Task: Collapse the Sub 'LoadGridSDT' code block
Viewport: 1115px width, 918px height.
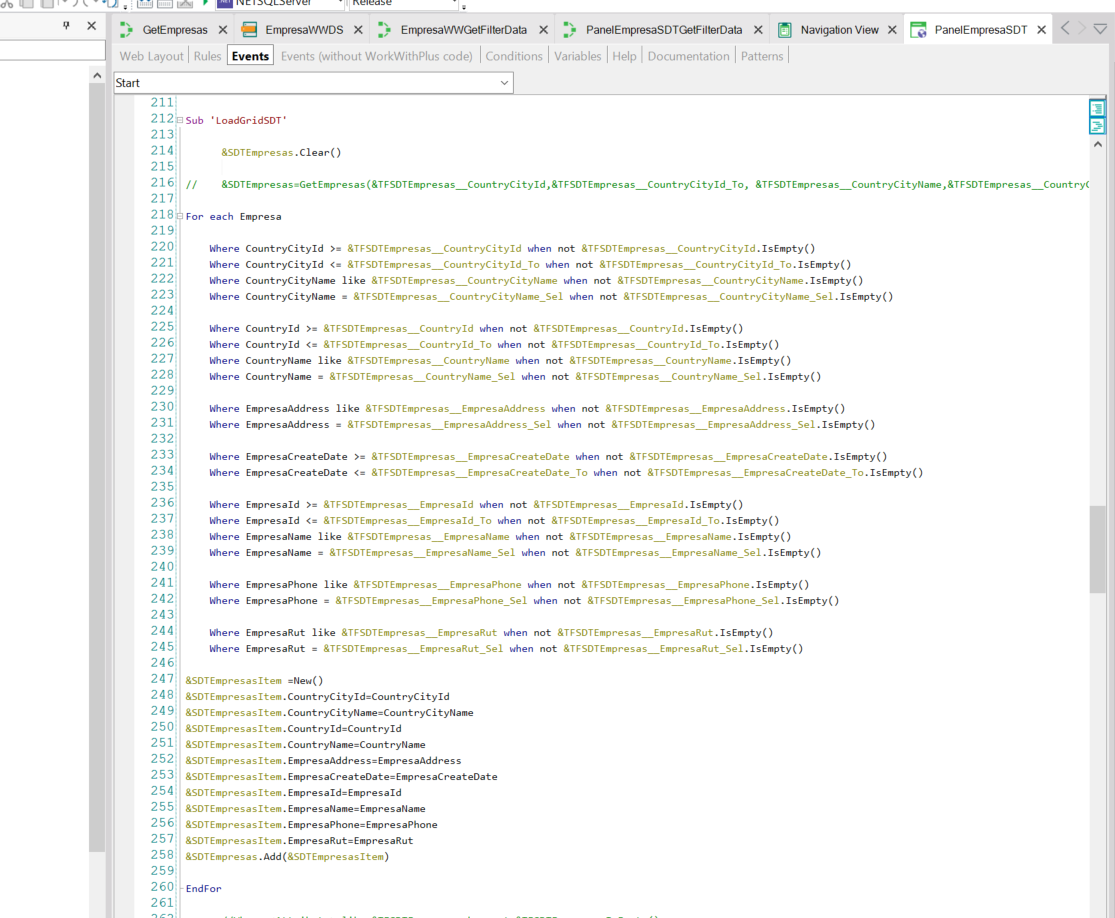Action: click(x=180, y=120)
